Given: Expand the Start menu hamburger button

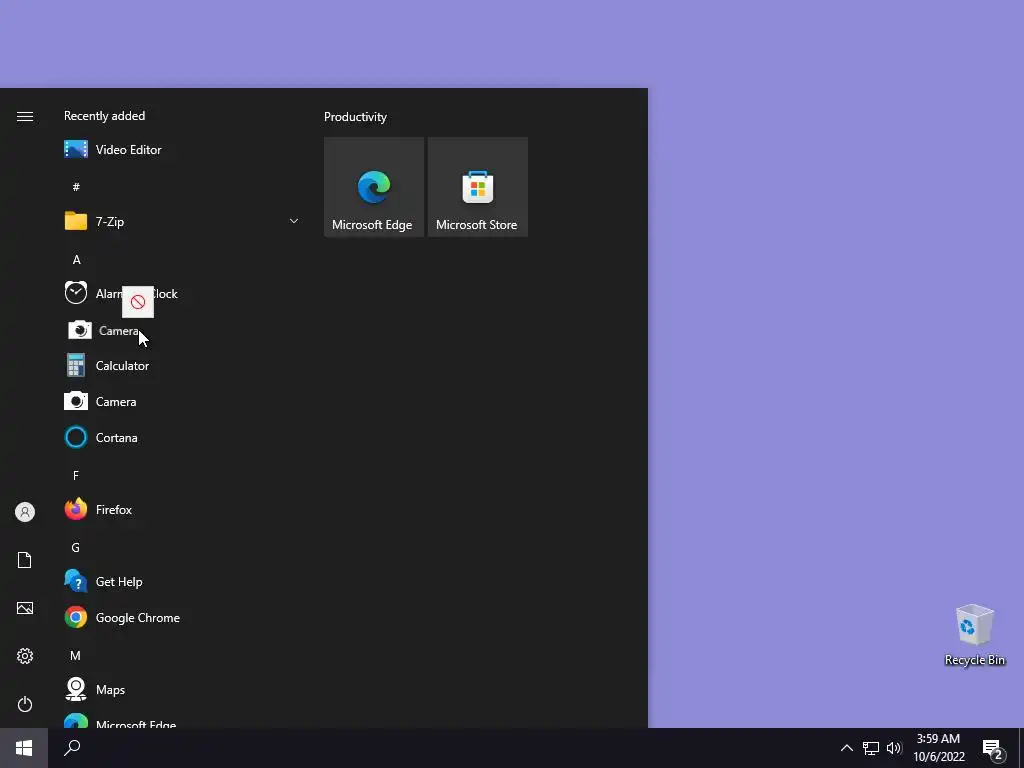Looking at the screenshot, I should click(x=25, y=116).
